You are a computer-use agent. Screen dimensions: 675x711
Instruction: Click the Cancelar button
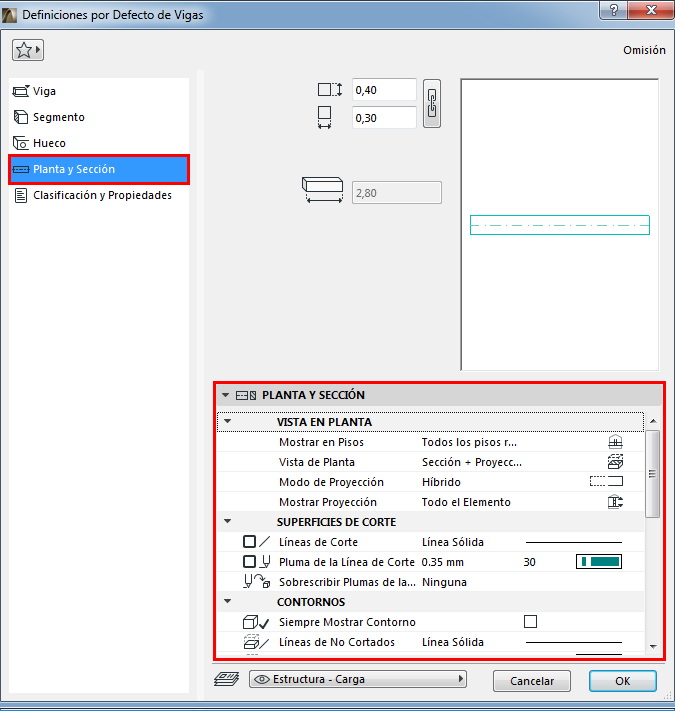532,681
